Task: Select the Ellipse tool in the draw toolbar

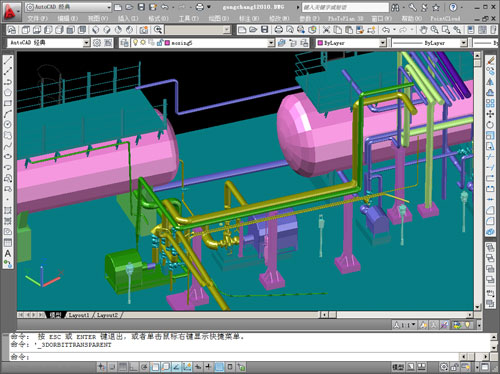Action: pos(8,156)
